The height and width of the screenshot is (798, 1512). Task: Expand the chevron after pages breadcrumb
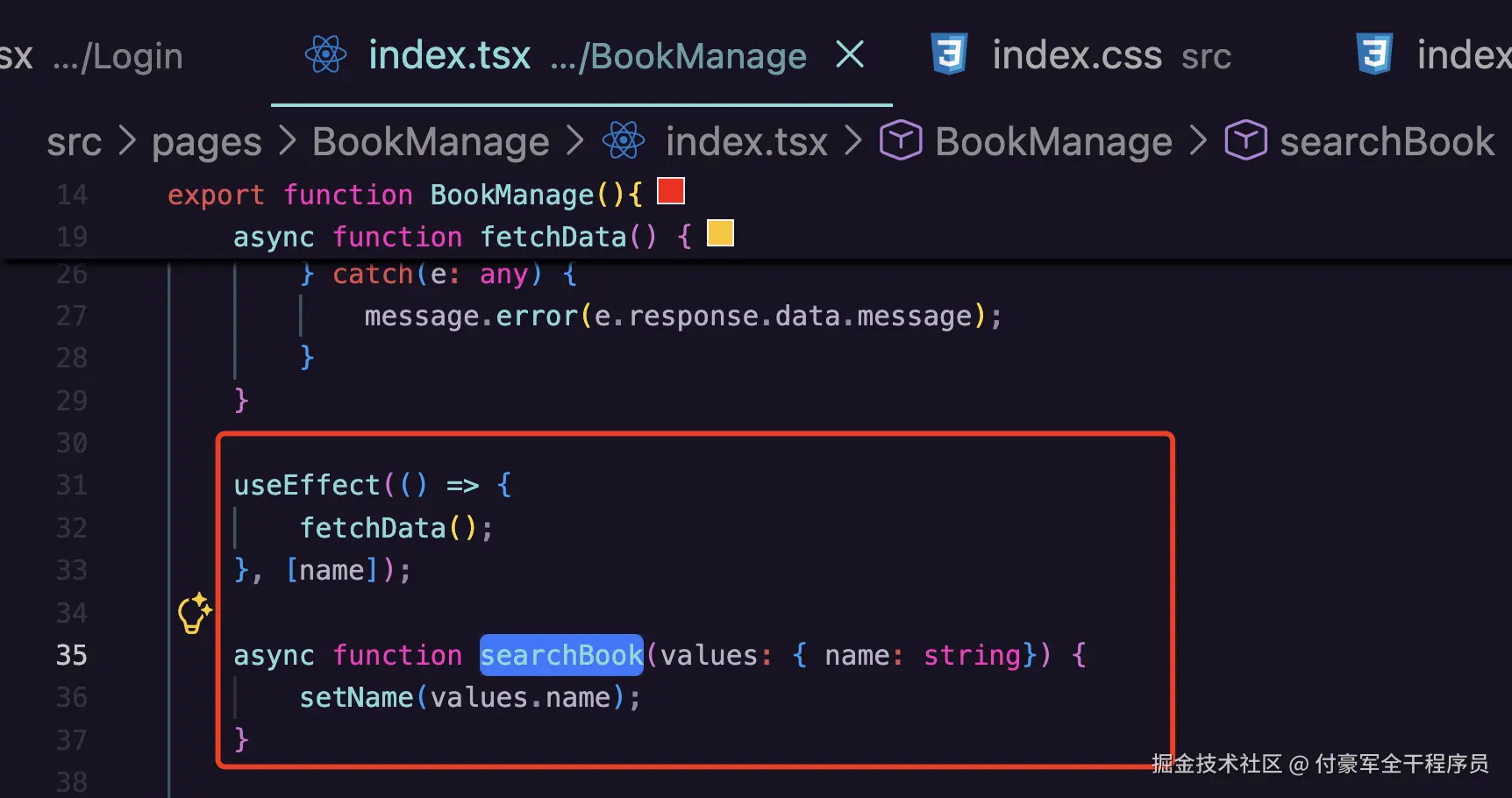[287, 140]
